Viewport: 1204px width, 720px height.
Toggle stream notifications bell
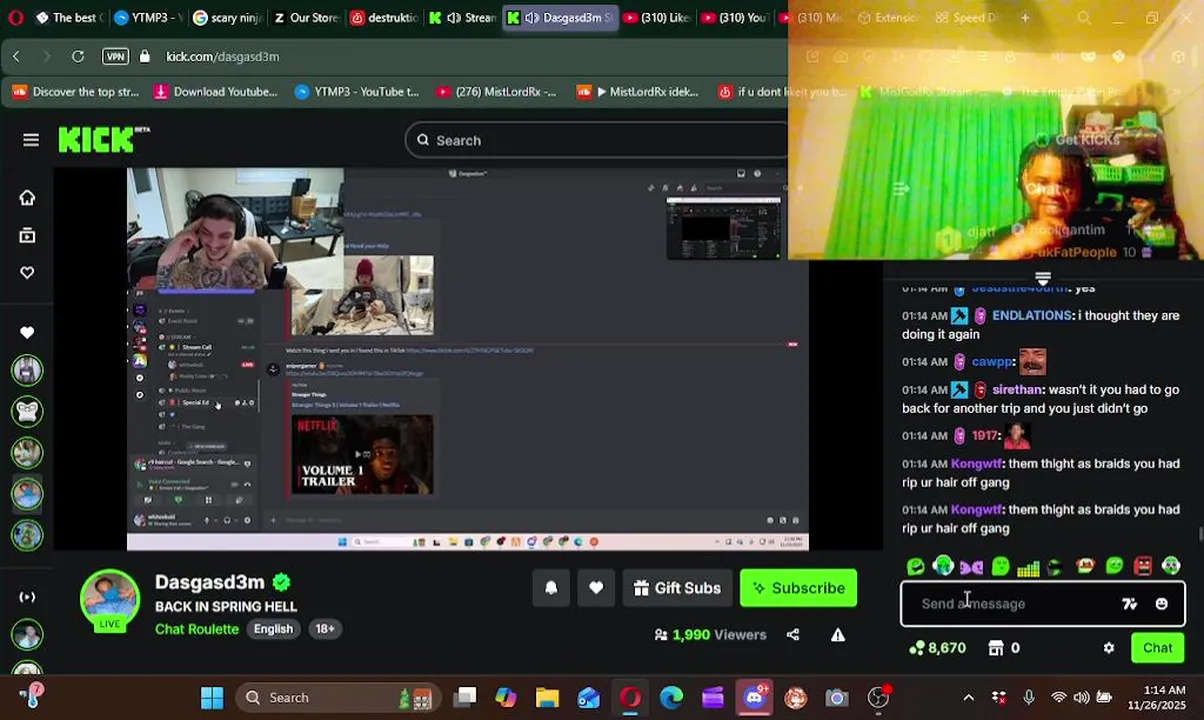551,588
